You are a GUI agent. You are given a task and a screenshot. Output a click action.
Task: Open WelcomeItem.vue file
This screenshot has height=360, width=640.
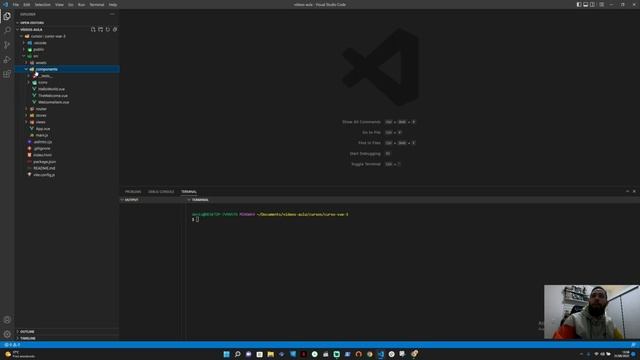53,102
